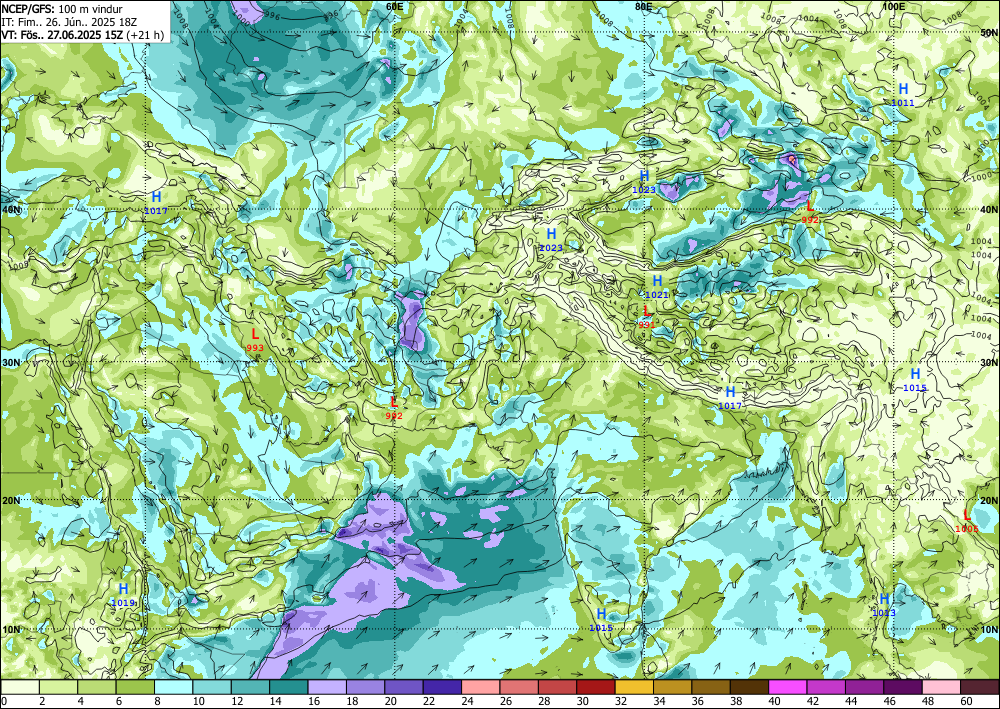Pick the 16–18 lavender legend swatch
This screenshot has height=709, width=1000.
tap(327, 687)
